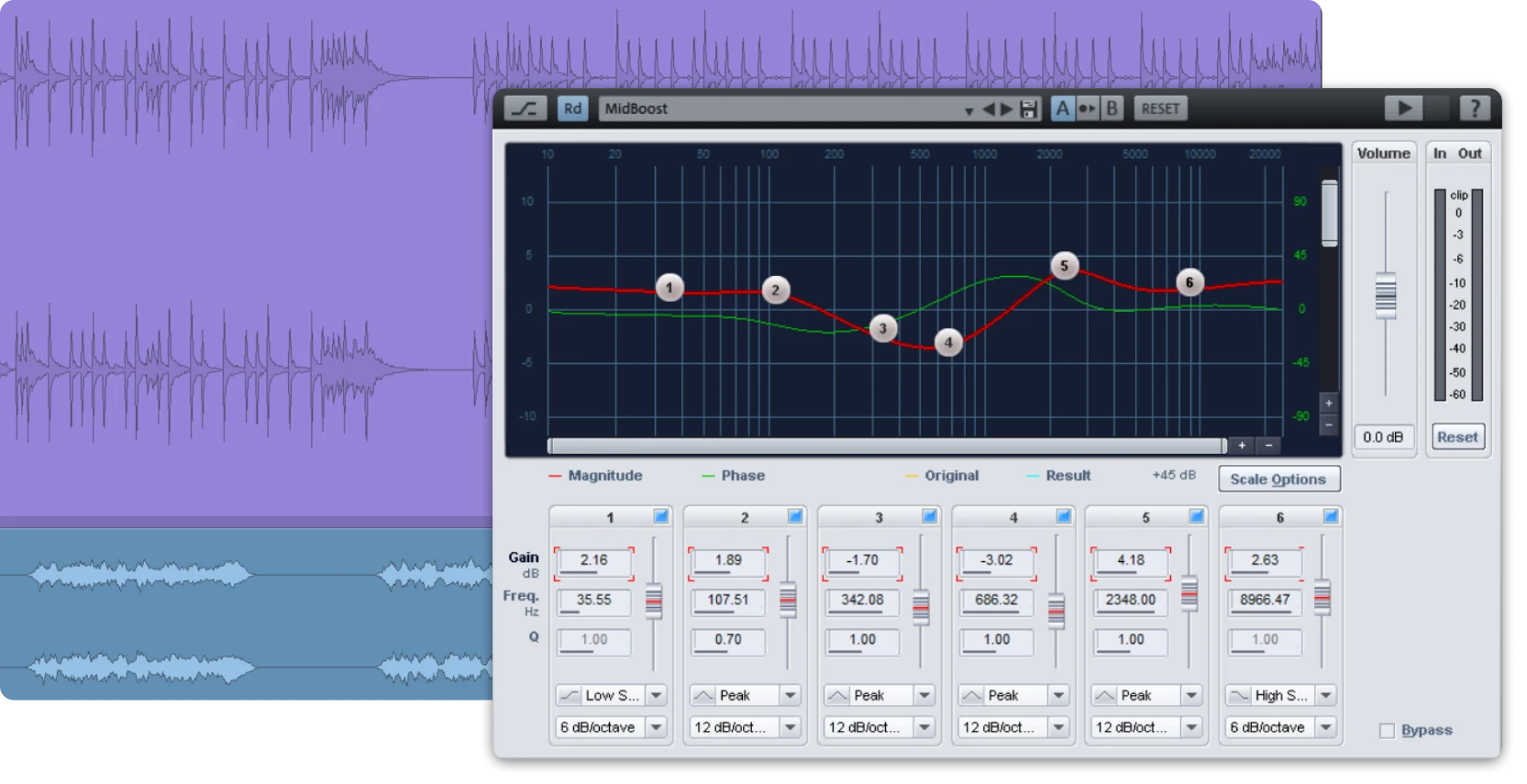Viewport: 1527px width, 784px height.
Task: Click the Rd automation read button
Action: tap(572, 108)
